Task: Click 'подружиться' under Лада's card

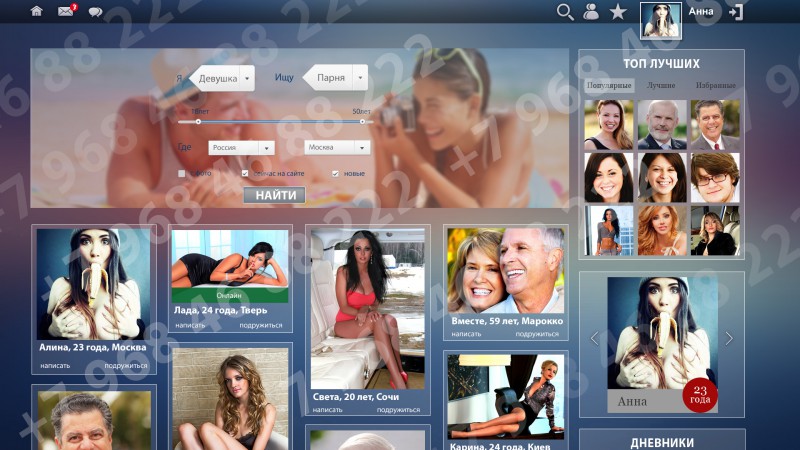Action: point(261,325)
